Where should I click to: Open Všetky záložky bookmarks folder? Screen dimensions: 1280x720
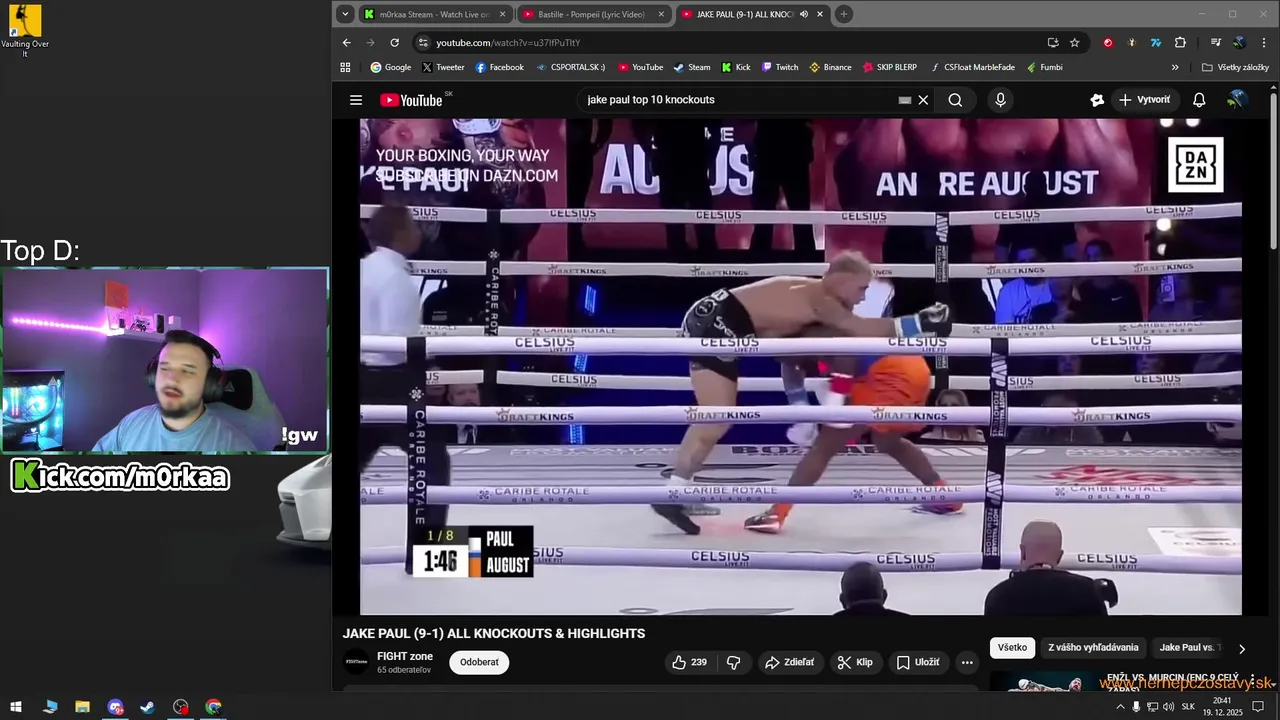tap(1236, 67)
